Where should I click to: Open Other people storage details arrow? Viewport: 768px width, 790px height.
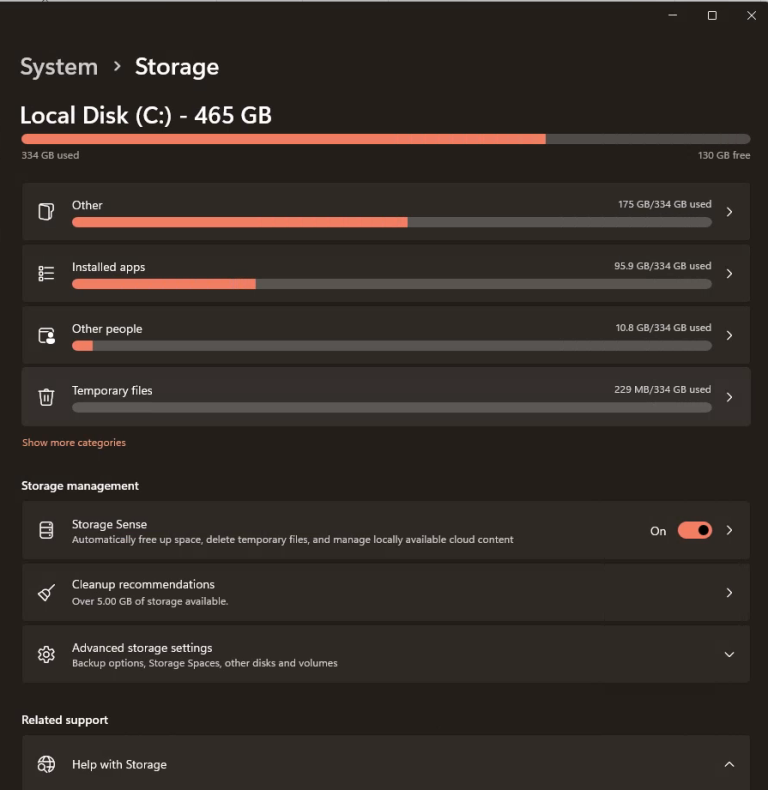click(729, 336)
